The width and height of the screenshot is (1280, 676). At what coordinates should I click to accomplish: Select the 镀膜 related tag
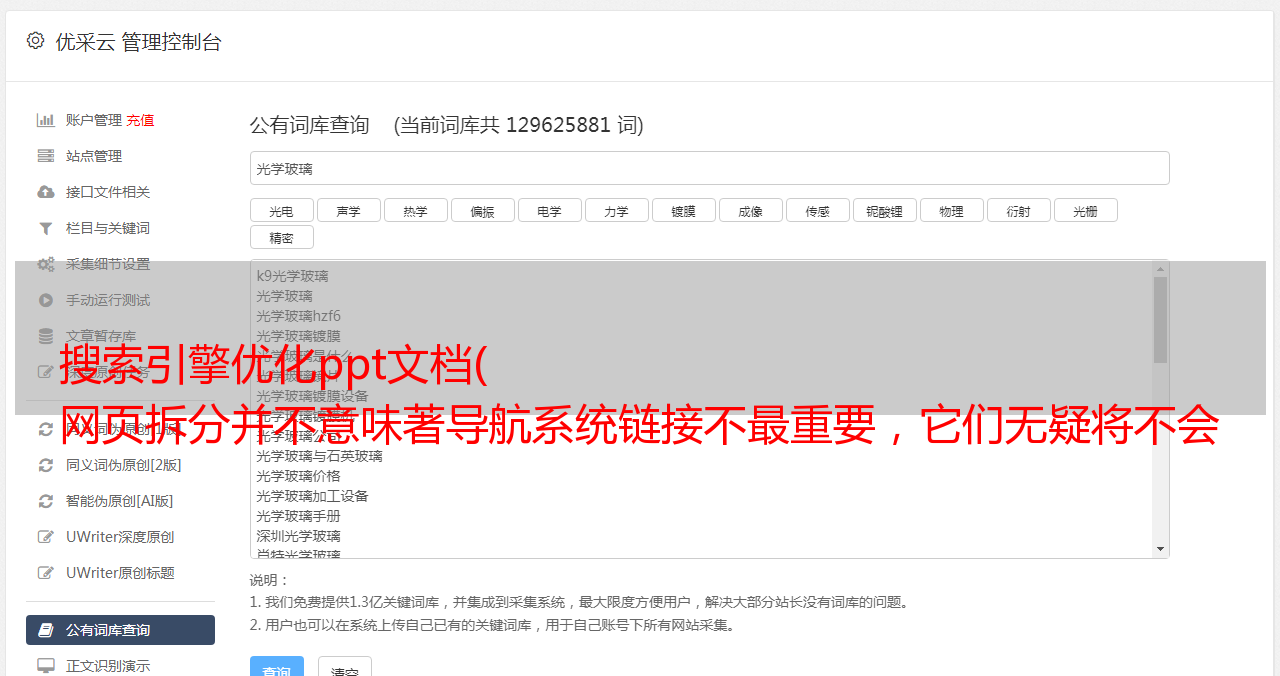683,210
